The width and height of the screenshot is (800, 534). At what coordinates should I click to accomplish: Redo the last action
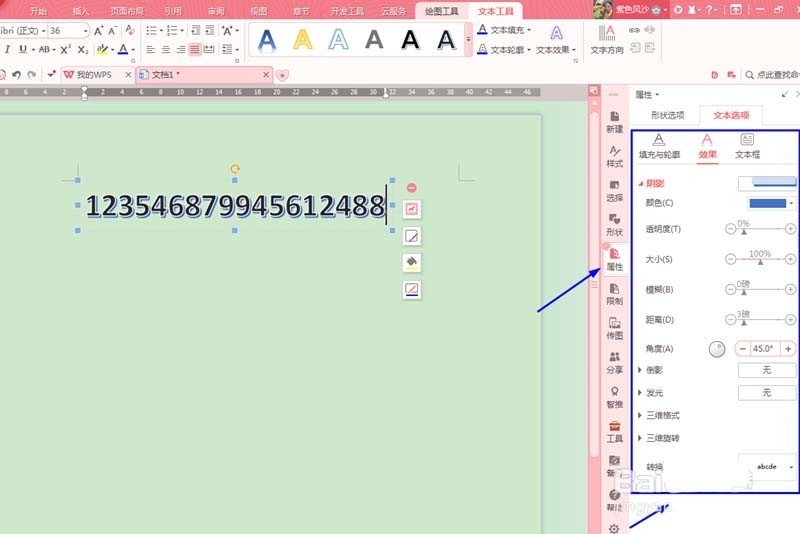tap(32, 75)
